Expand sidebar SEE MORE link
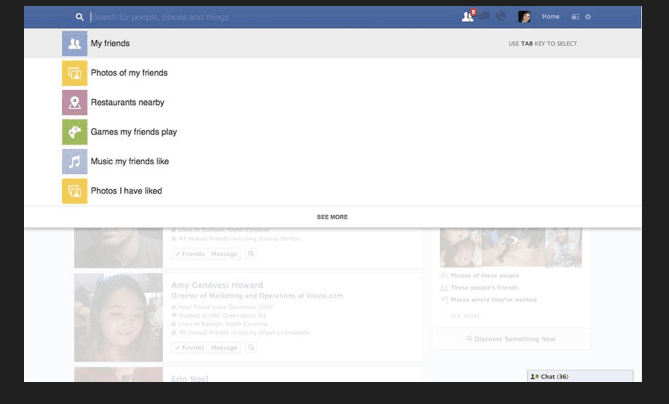 tap(465, 316)
